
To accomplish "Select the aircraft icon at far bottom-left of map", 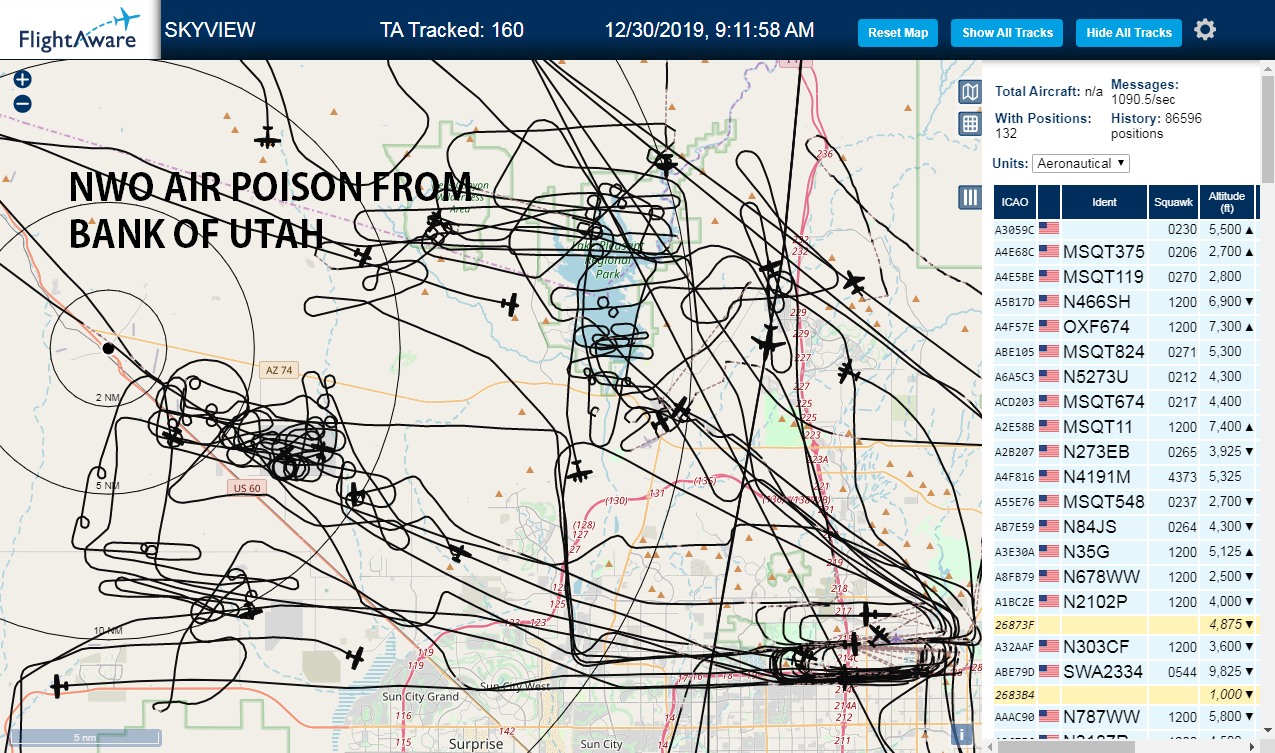I will coord(59,686).
